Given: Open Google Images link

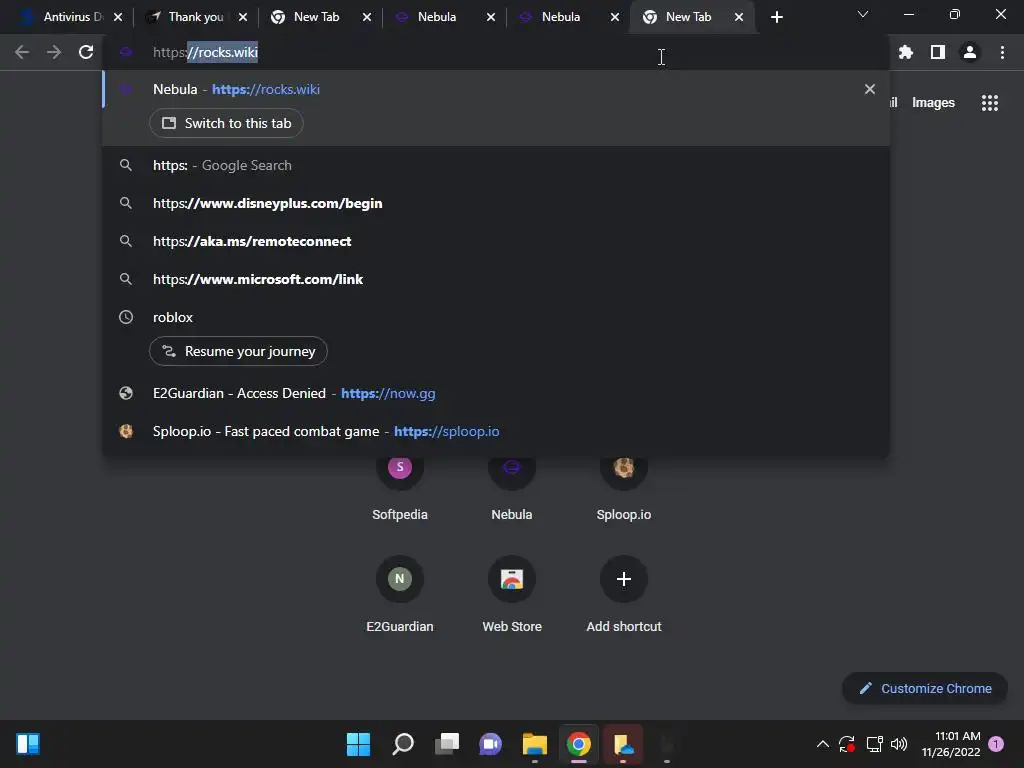Looking at the screenshot, I should pos(933,103).
